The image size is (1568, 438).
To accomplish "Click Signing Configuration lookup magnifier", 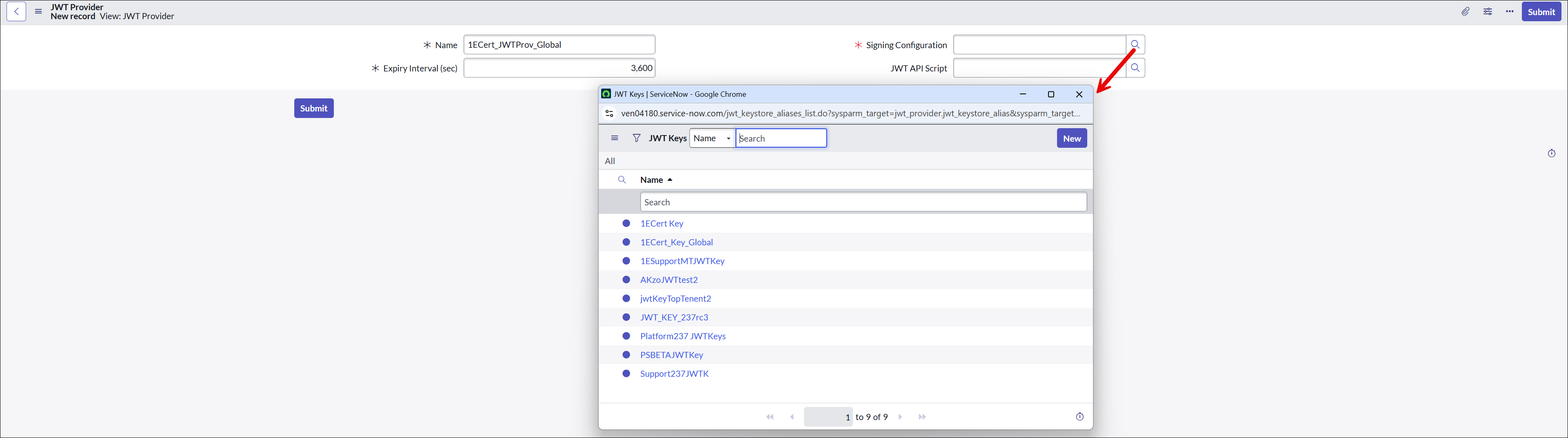I will pyautogui.click(x=1135, y=44).
